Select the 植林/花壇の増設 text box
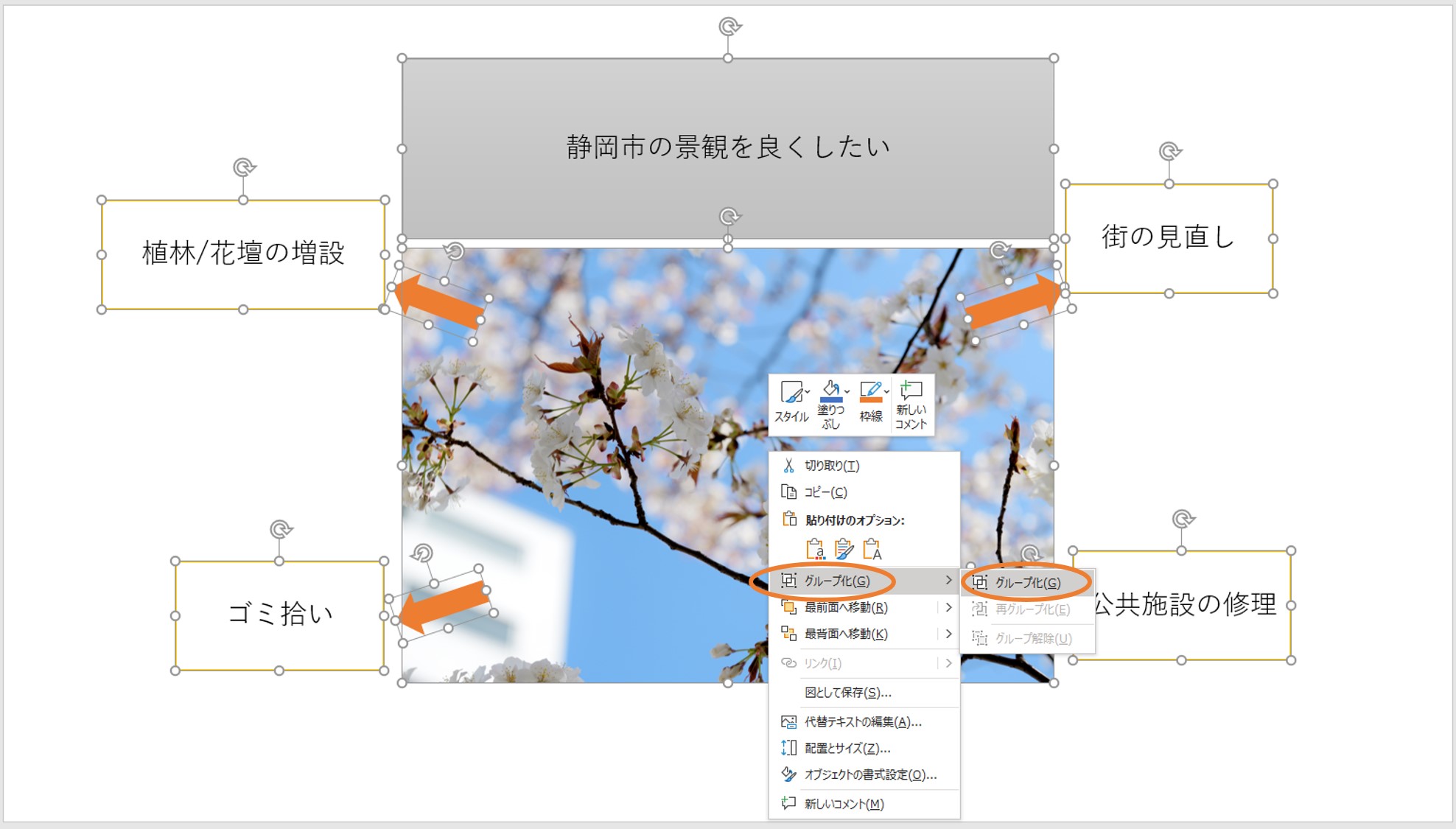The width and height of the screenshot is (1456, 829). click(x=243, y=254)
